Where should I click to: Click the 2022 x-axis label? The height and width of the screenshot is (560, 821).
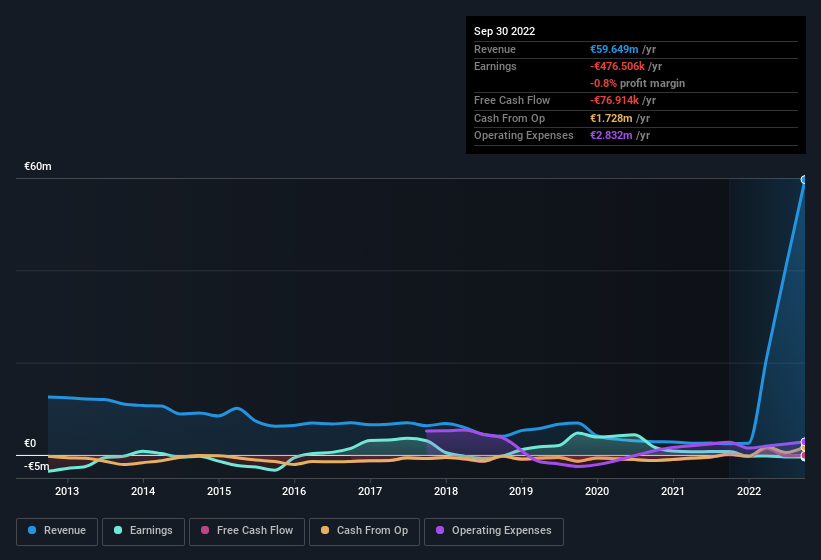[x=749, y=491]
